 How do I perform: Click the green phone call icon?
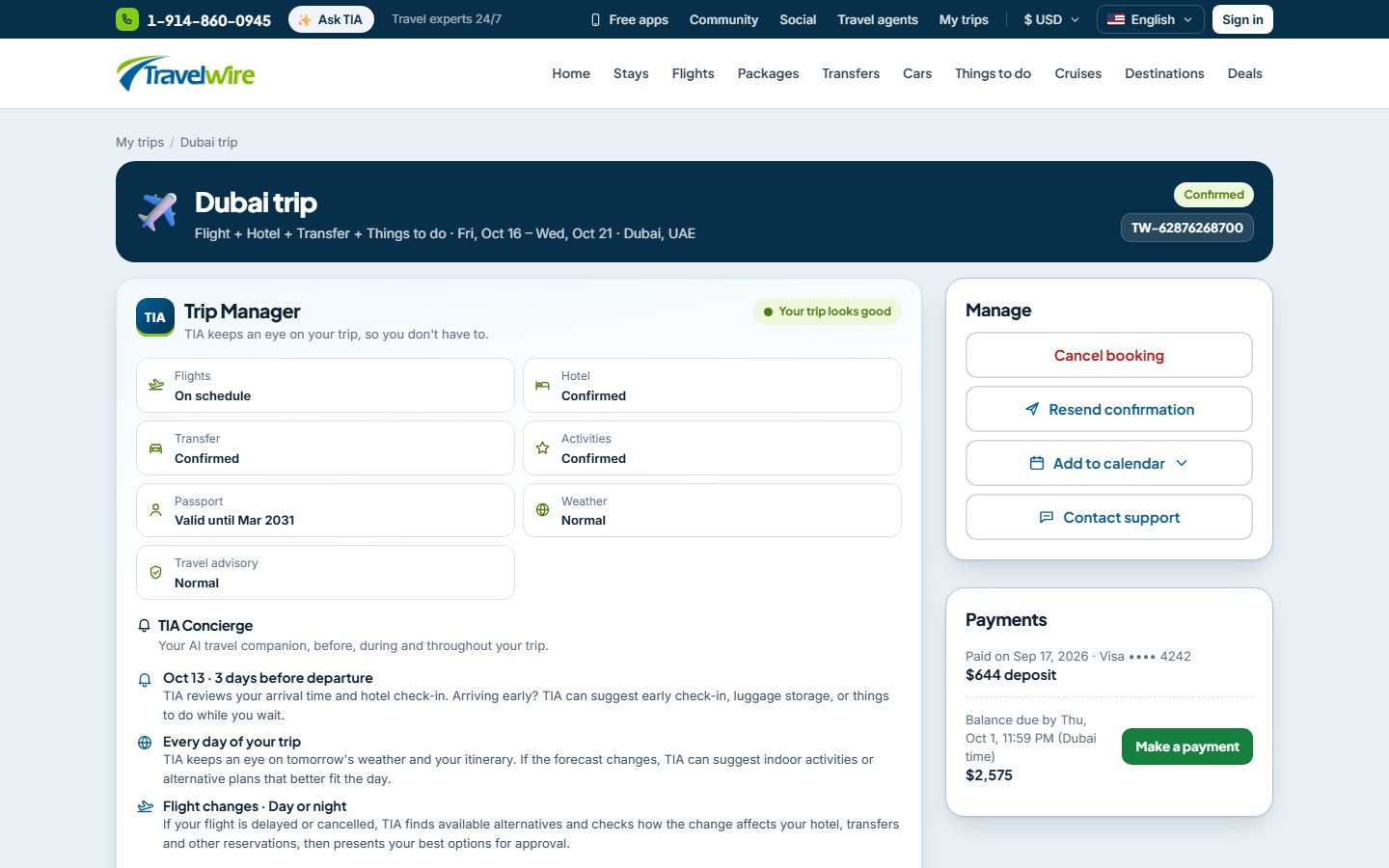[127, 19]
